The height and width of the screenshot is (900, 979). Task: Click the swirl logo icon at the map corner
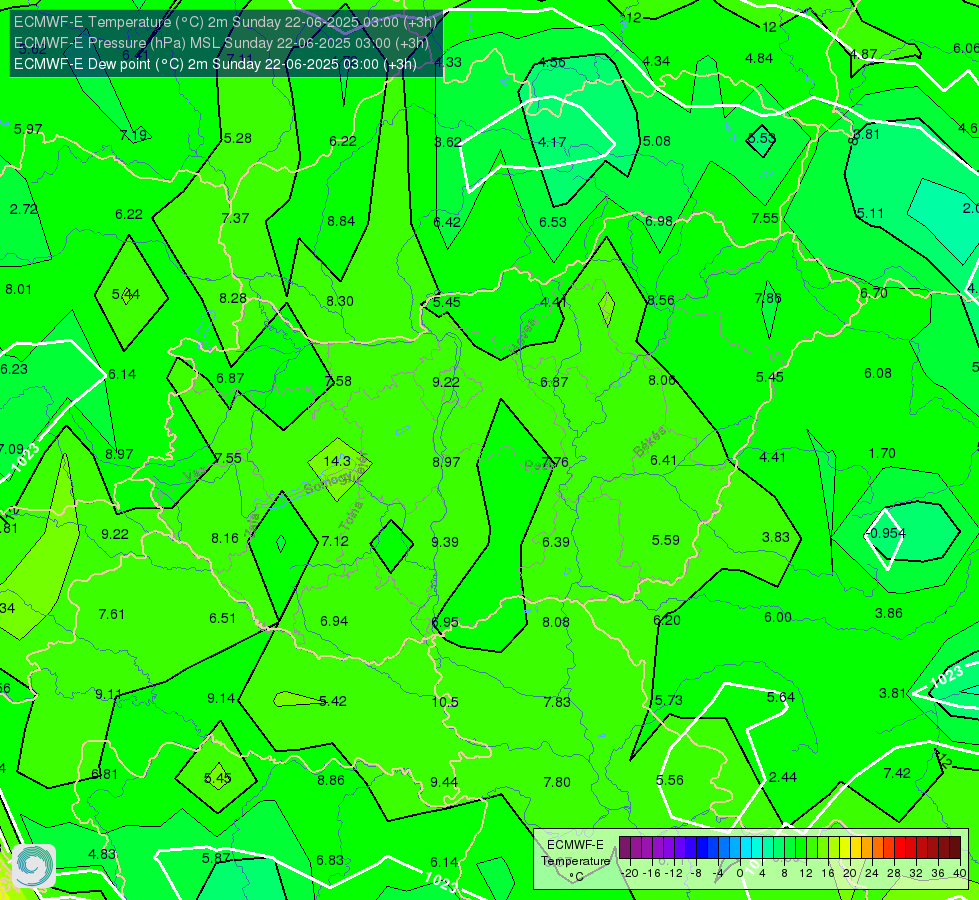click(x=34, y=866)
